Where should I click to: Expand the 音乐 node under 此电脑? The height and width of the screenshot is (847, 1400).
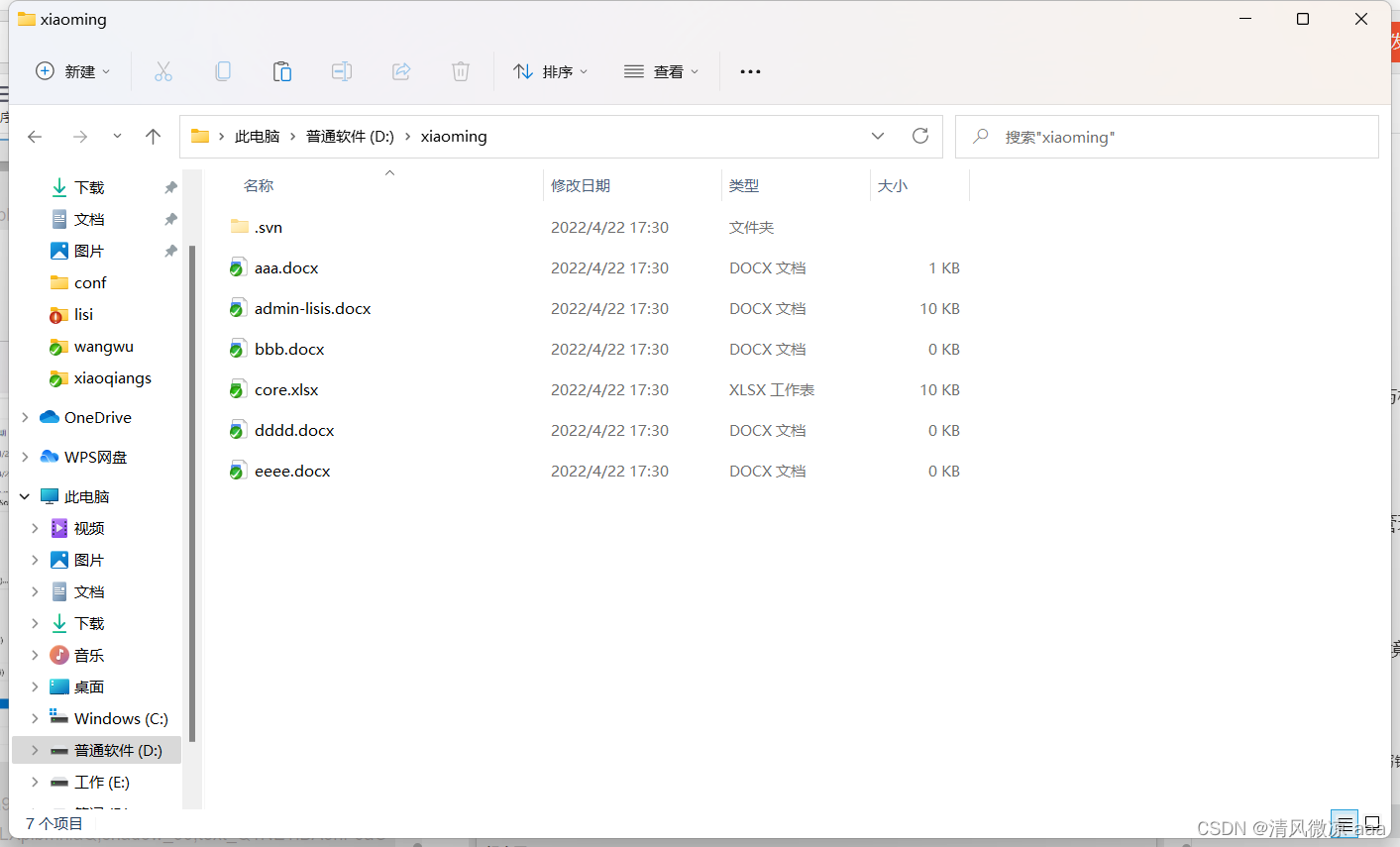click(x=35, y=655)
